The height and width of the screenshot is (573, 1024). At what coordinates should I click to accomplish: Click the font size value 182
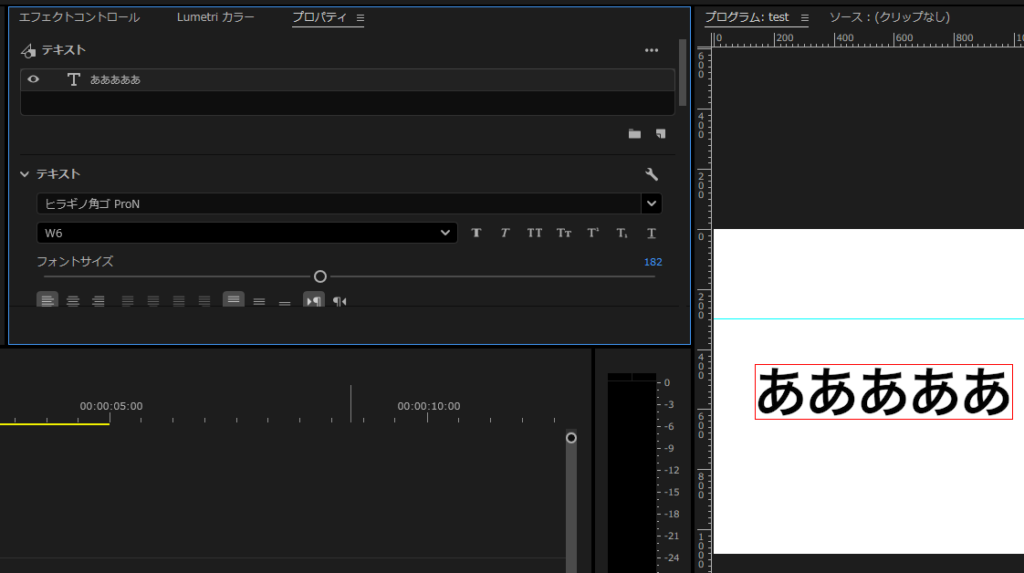coord(652,262)
